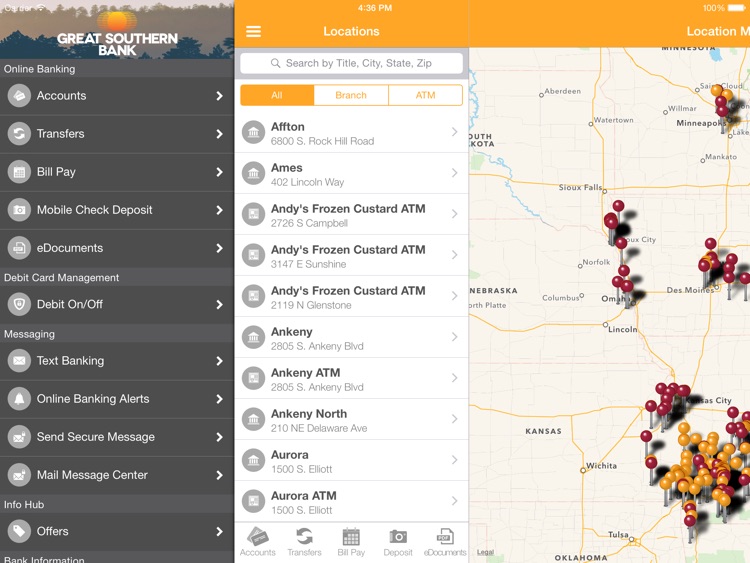The image size is (750, 563).
Task: Click the Mail Message Center icon
Action: click(19, 475)
